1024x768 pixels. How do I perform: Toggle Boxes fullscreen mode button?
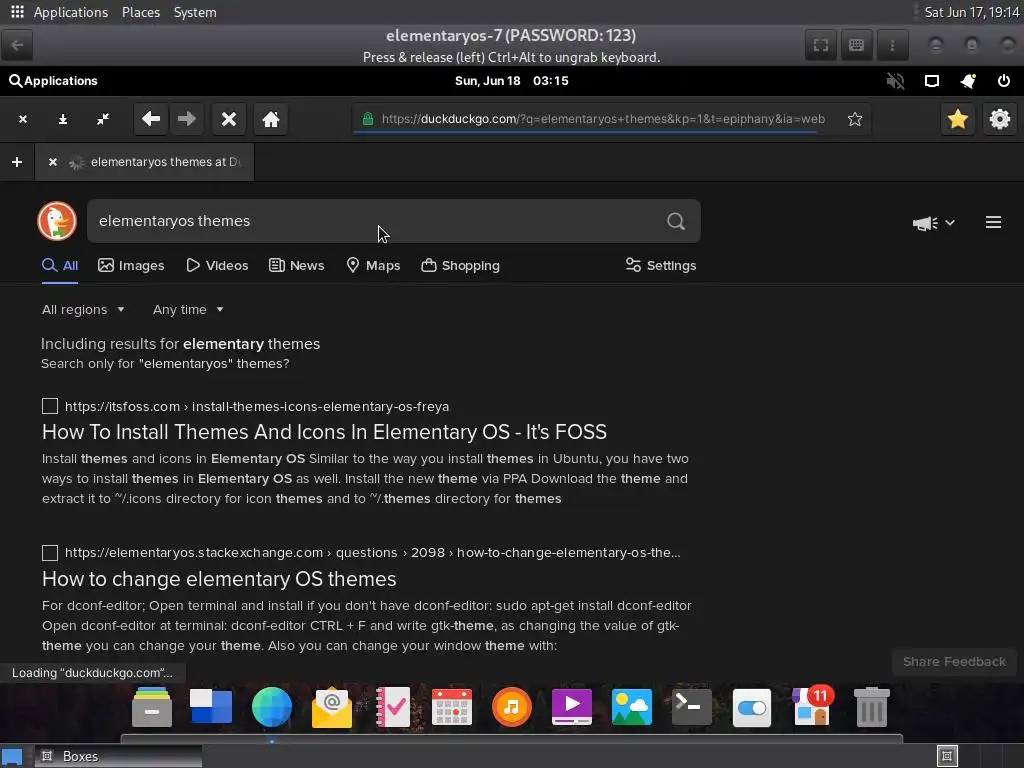click(821, 45)
